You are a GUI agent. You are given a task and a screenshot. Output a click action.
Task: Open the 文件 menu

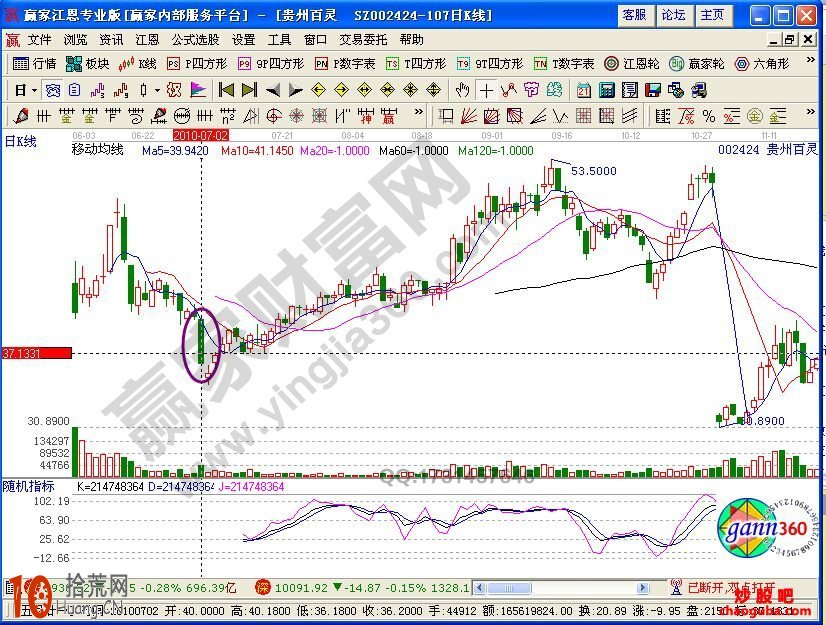coord(40,40)
